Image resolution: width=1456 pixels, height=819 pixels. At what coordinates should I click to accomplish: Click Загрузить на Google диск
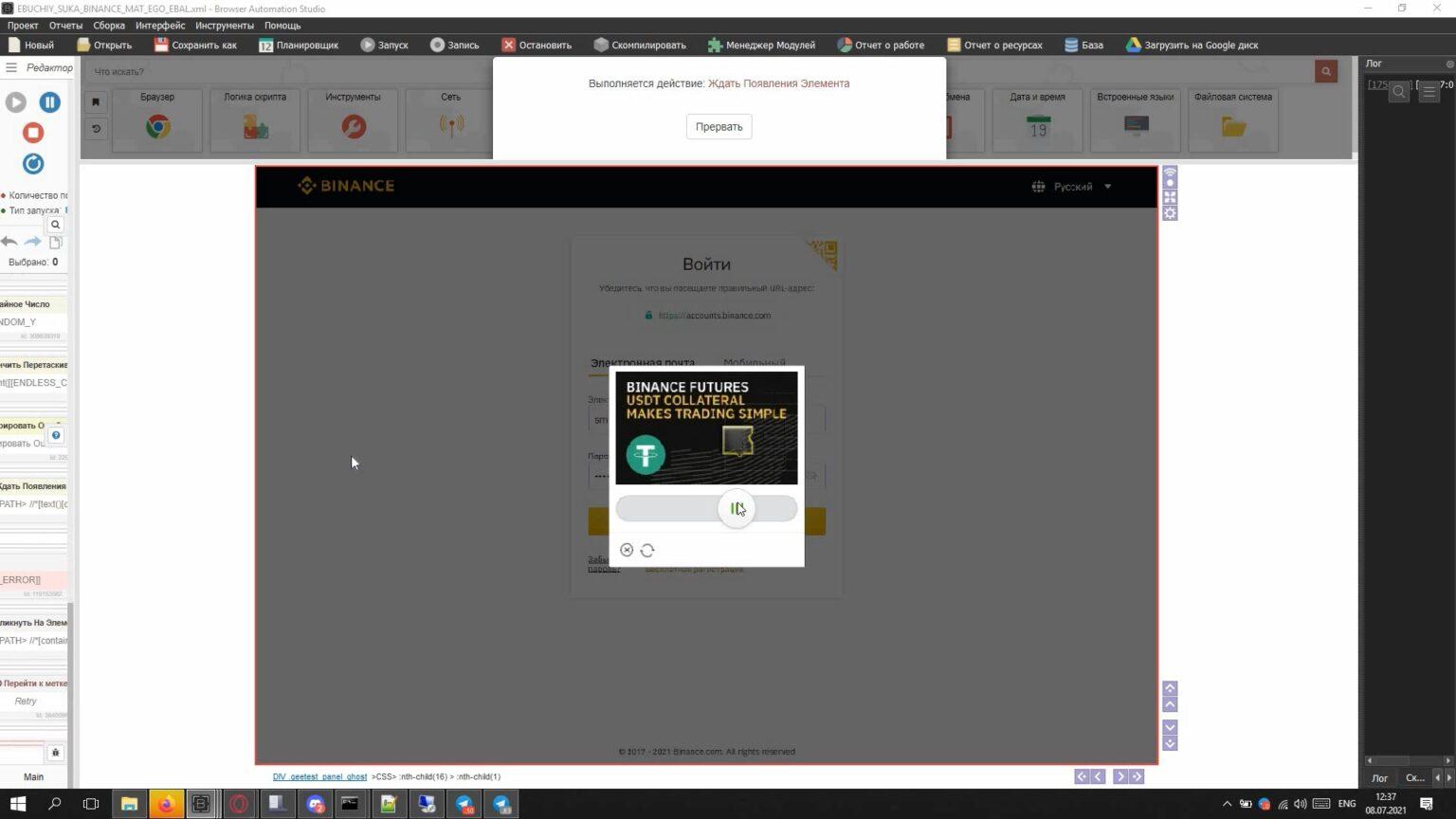(1192, 45)
